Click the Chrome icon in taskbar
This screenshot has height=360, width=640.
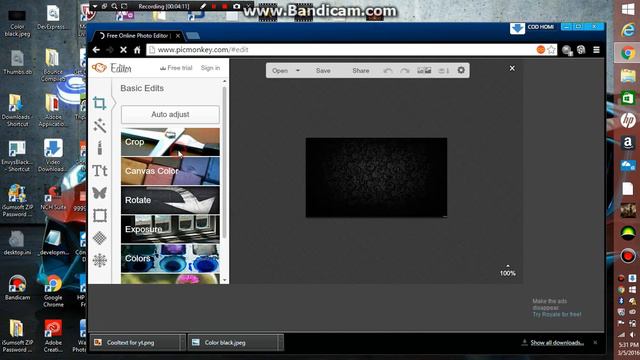[x=628, y=53]
